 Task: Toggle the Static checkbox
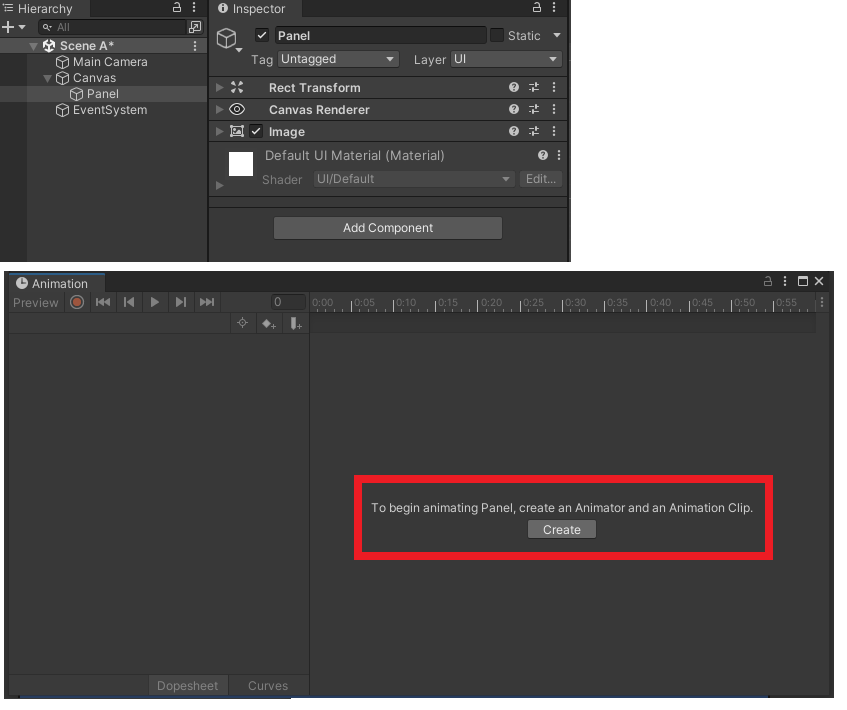point(497,36)
